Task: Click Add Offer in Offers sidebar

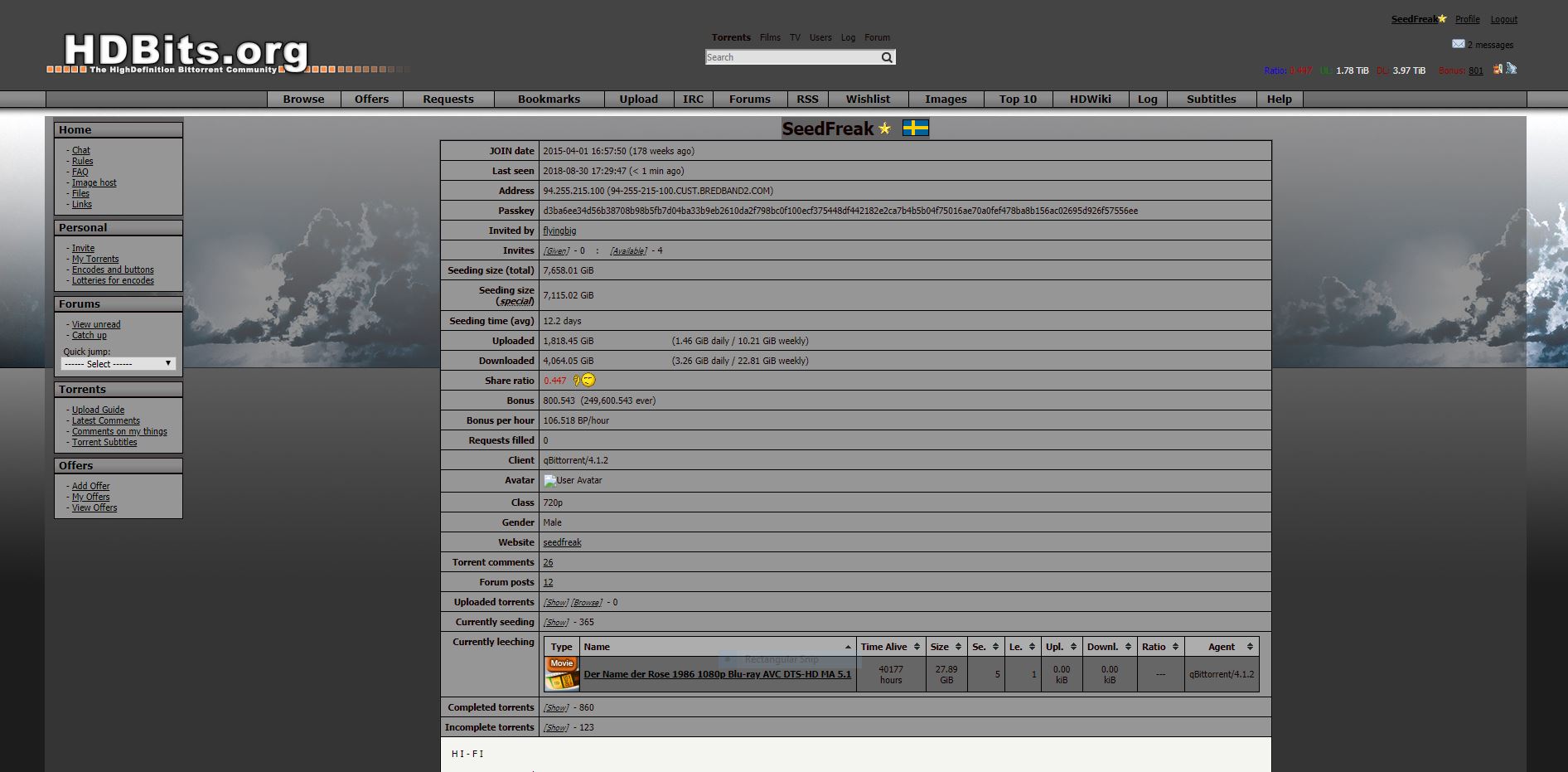Action: tap(90, 486)
